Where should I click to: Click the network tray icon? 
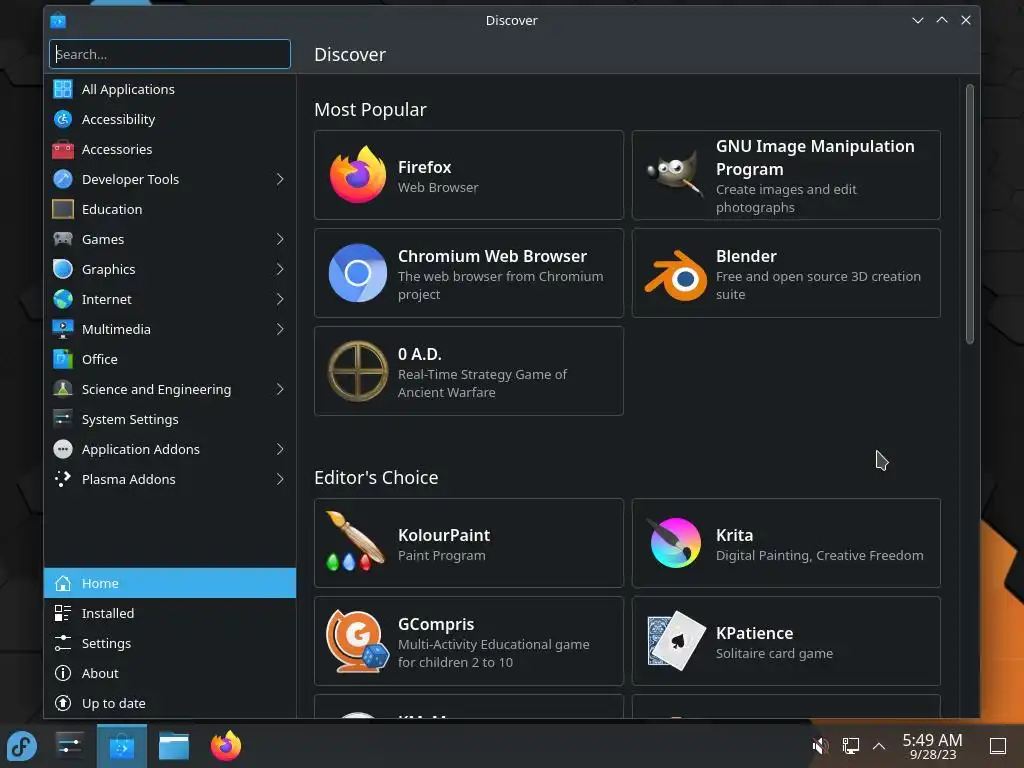click(850, 746)
